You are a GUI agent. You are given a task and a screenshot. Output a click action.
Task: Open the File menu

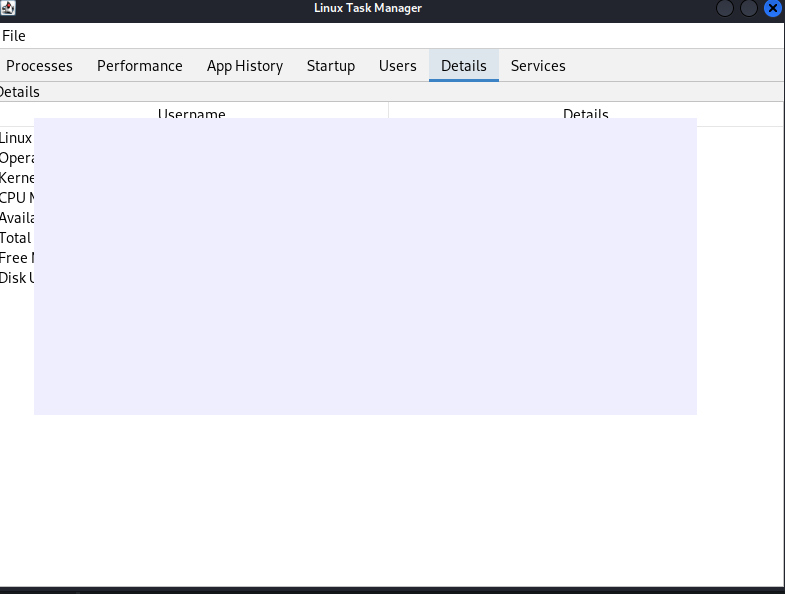[14, 36]
